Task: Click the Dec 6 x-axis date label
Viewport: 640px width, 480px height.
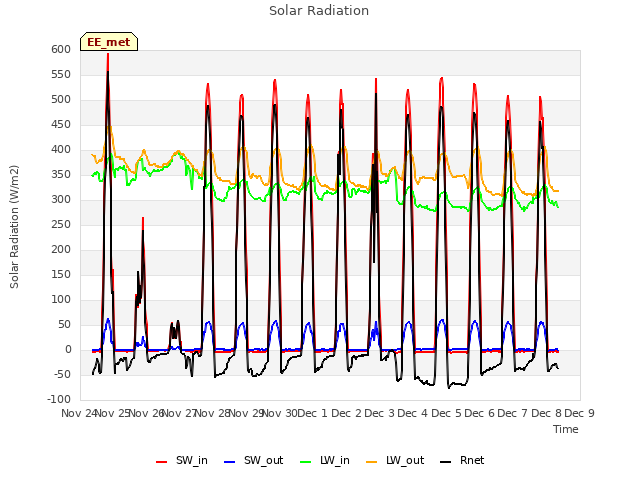Action: coord(480,413)
